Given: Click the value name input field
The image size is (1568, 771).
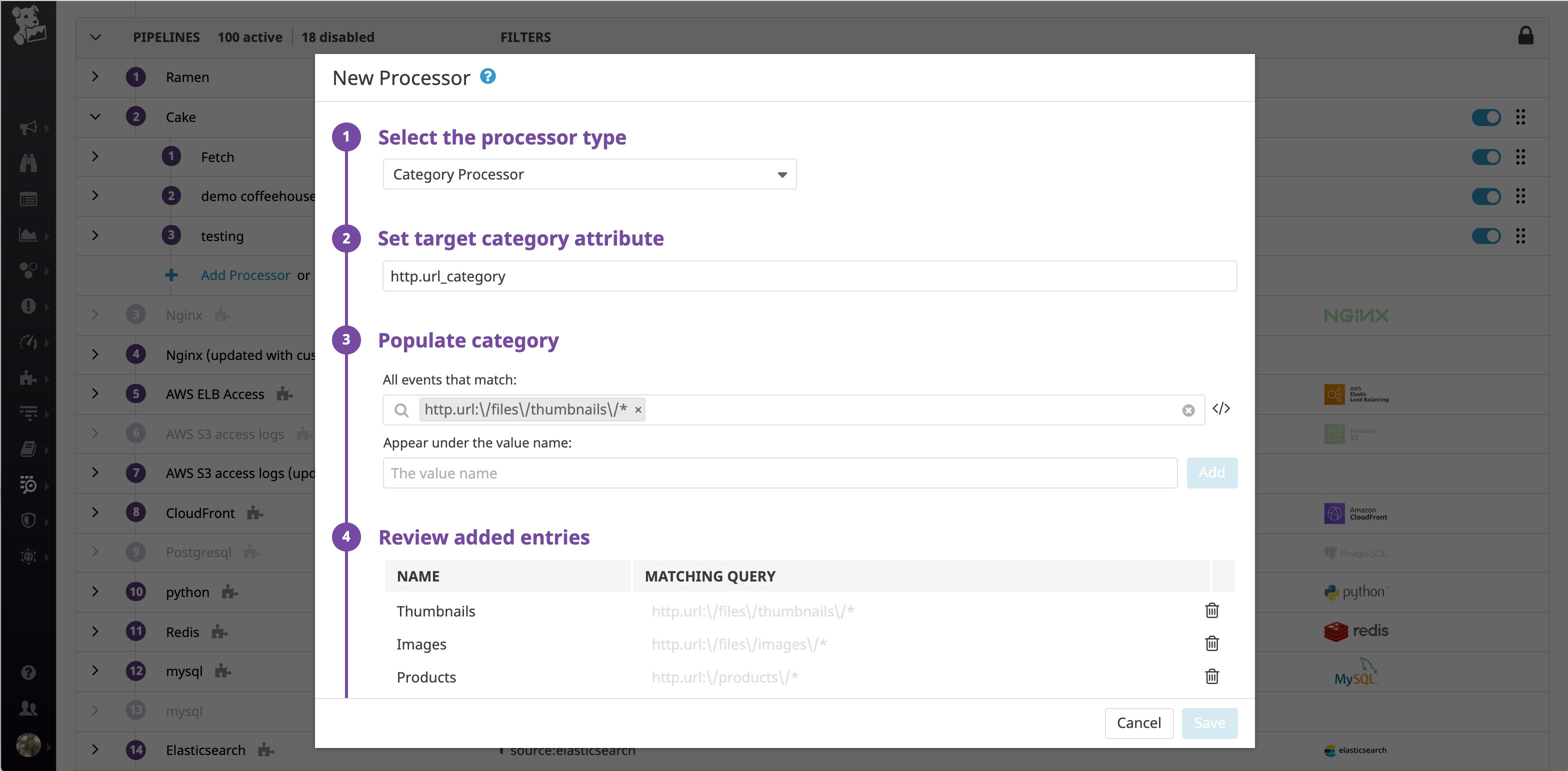Looking at the screenshot, I should click(779, 473).
